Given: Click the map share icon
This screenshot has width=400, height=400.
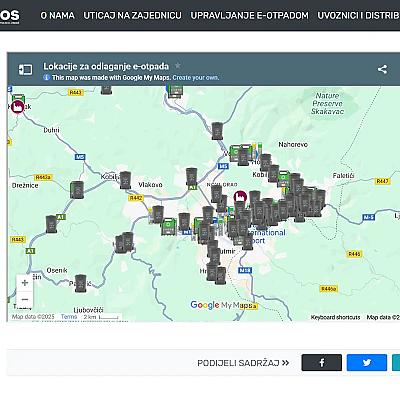Looking at the screenshot, I should pyautogui.click(x=382, y=69).
